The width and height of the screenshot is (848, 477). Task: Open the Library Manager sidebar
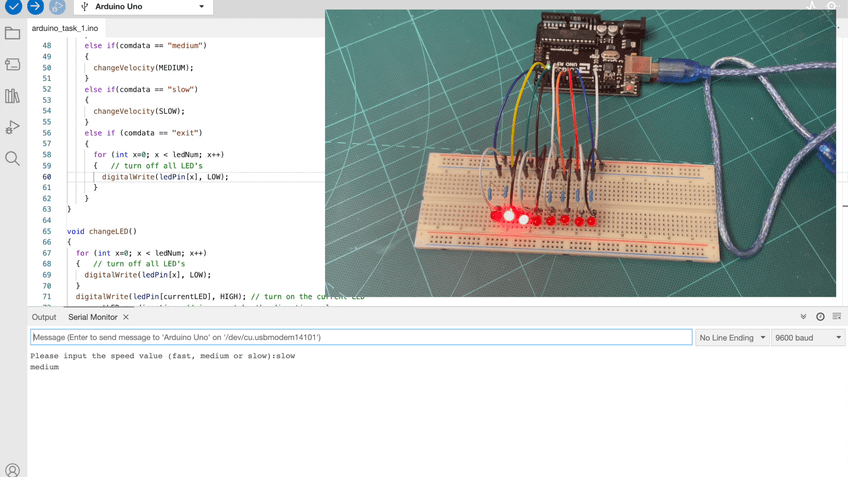13,96
